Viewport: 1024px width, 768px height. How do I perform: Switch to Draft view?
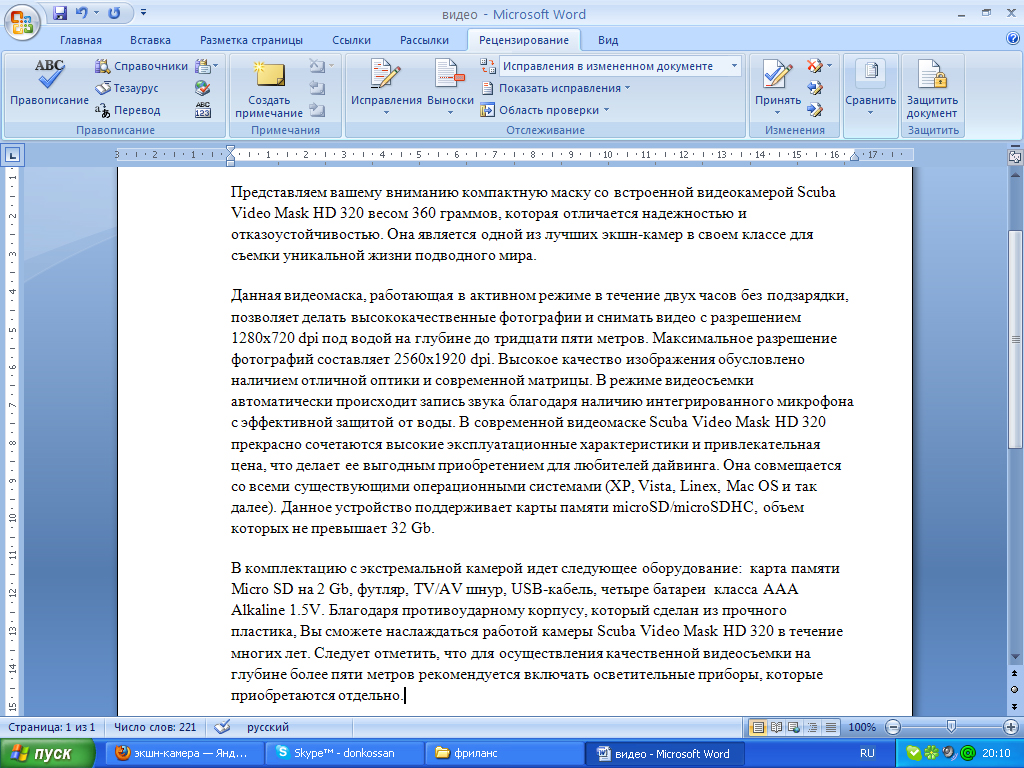point(831,727)
